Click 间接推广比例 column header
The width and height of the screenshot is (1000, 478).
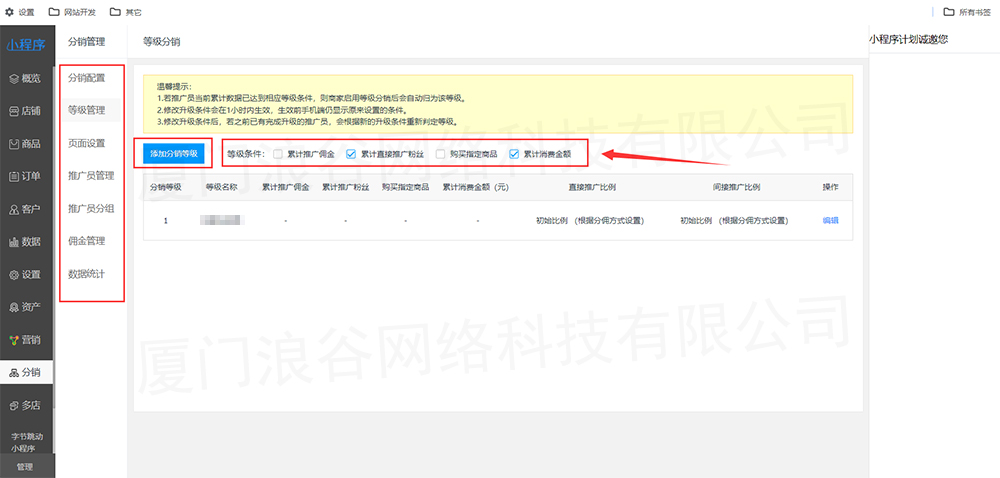(x=736, y=187)
